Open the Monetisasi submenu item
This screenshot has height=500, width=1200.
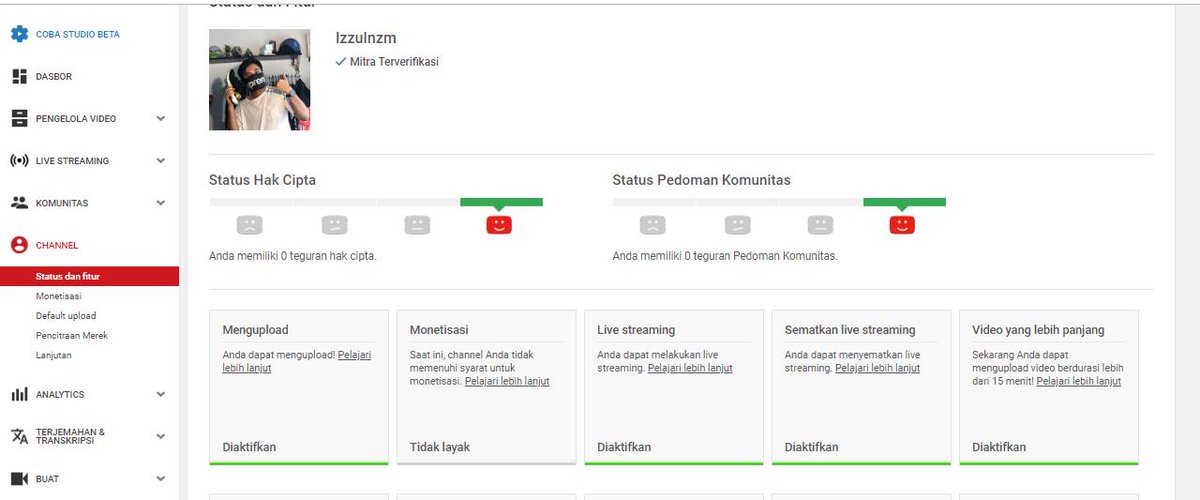point(59,296)
